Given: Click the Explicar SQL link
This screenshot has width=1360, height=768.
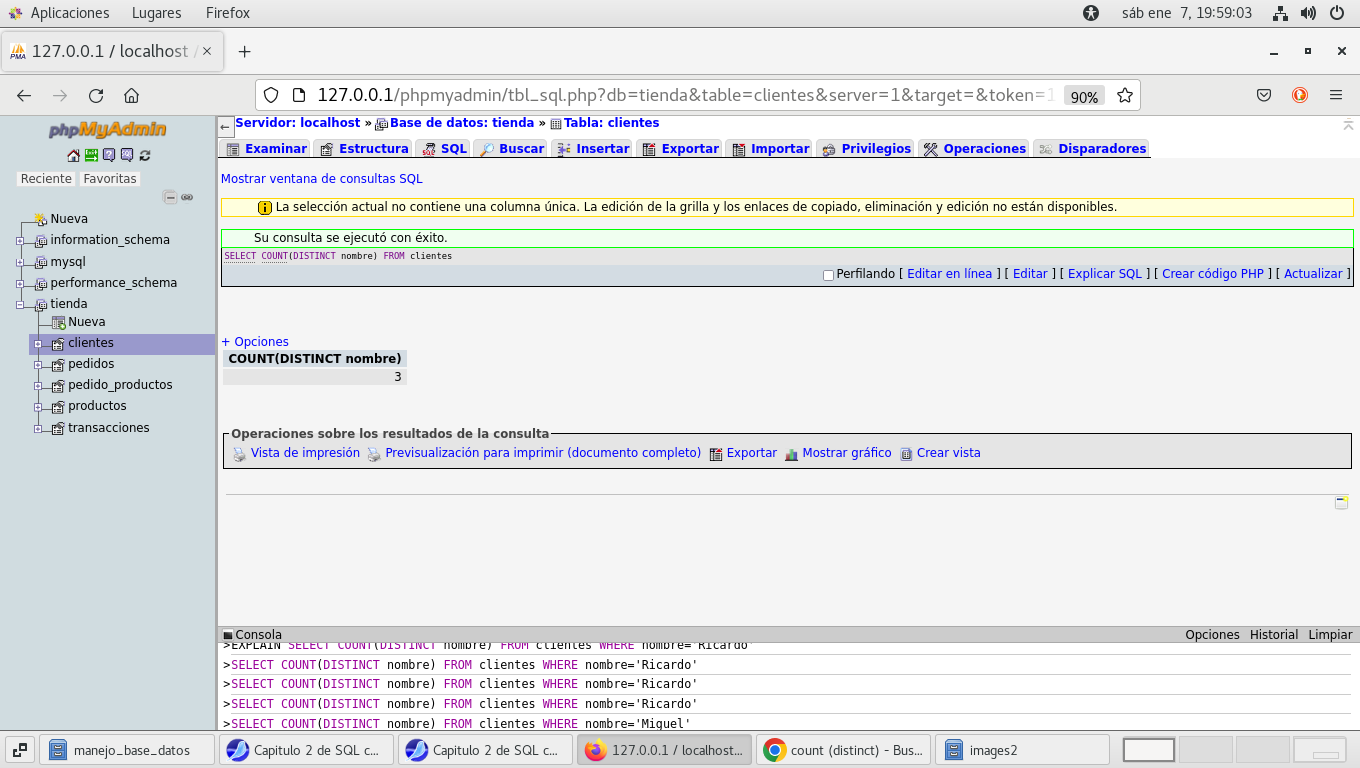Looking at the screenshot, I should pos(1104,274).
